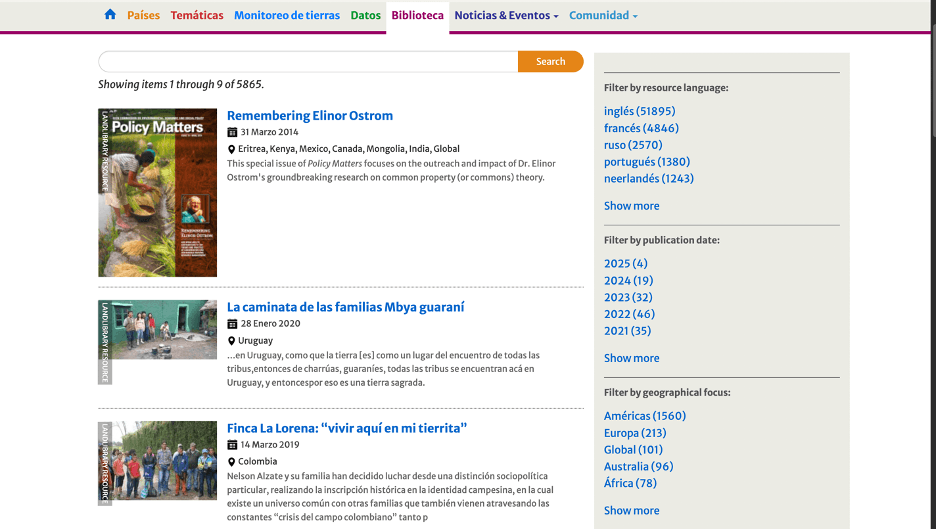
Task: Click the home icon in navigation bar
Action: 110,15
